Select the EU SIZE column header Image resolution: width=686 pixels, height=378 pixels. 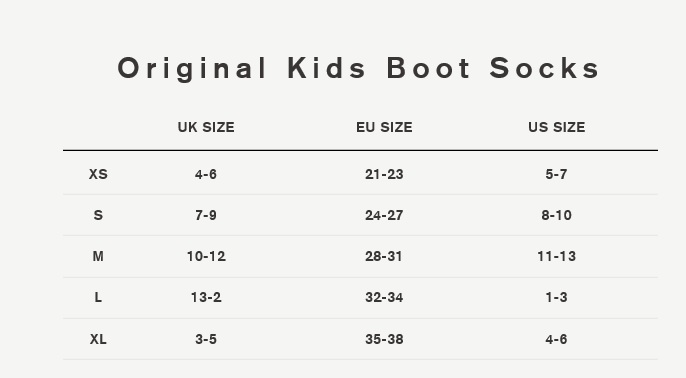click(x=384, y=127)
